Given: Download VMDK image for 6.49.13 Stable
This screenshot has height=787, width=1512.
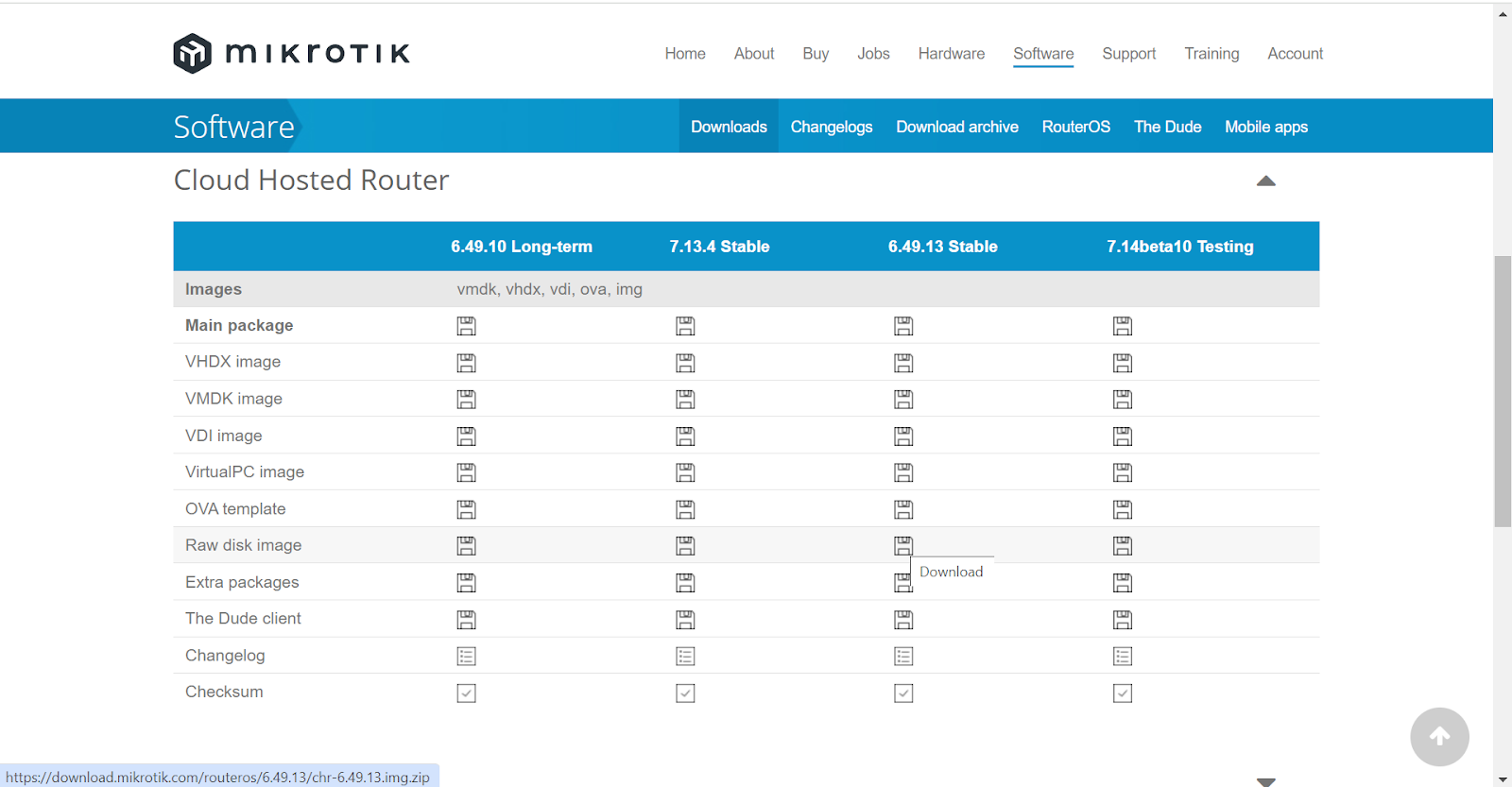Looking at the screenshot, I should pyautogui.click(x=903, y=400).
